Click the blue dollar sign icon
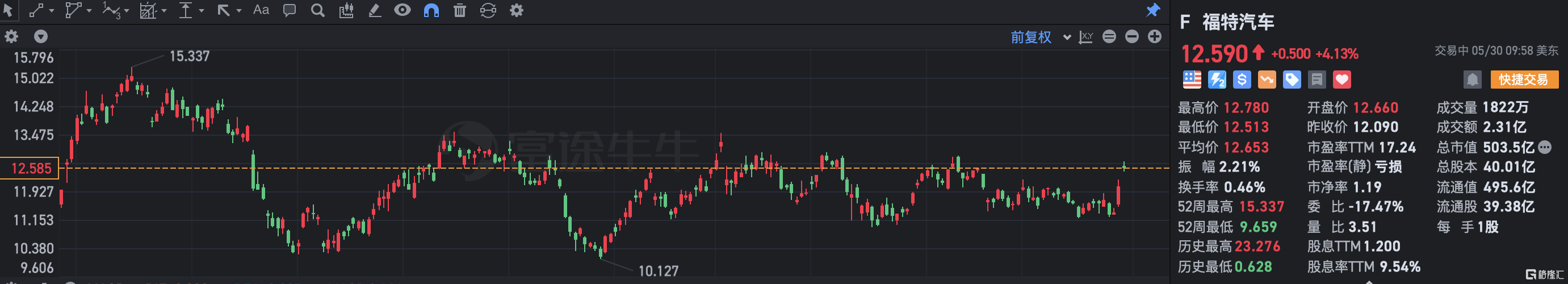This screenshot has height=284, width=1568. pos(1242,80)
